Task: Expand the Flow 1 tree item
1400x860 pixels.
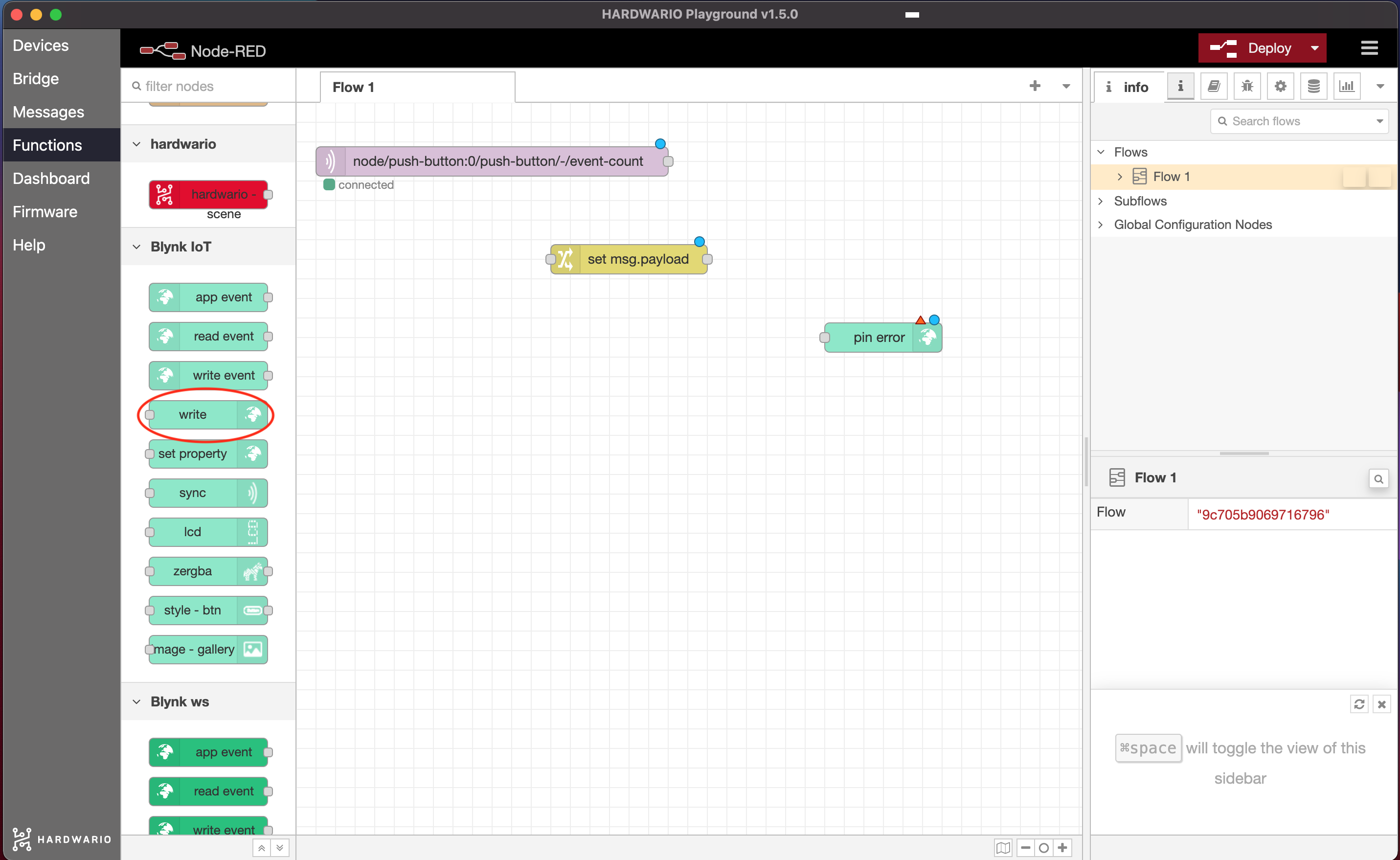Action: coord(1120,177)
